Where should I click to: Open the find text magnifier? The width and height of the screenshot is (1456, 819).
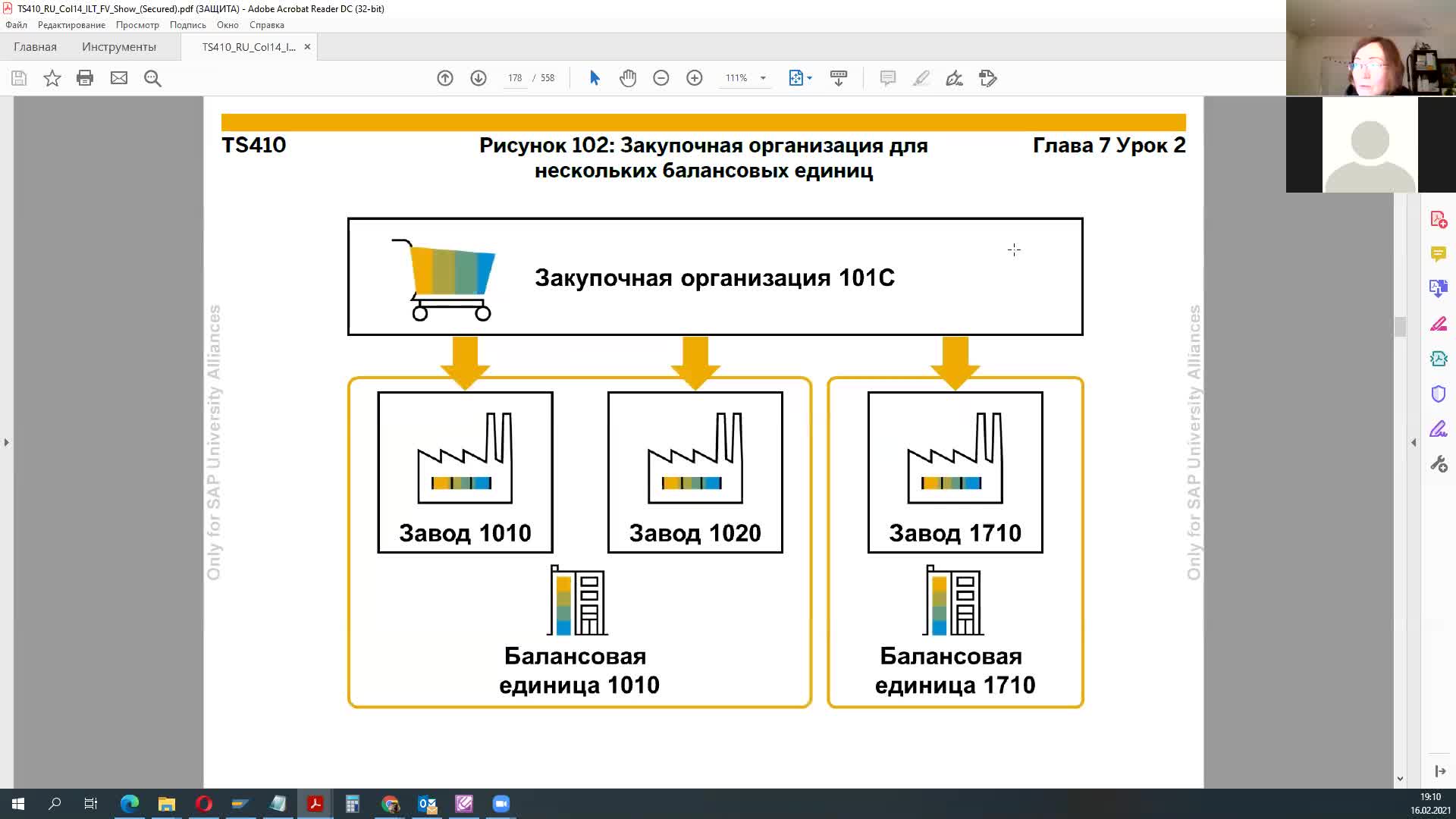(152, 78)
